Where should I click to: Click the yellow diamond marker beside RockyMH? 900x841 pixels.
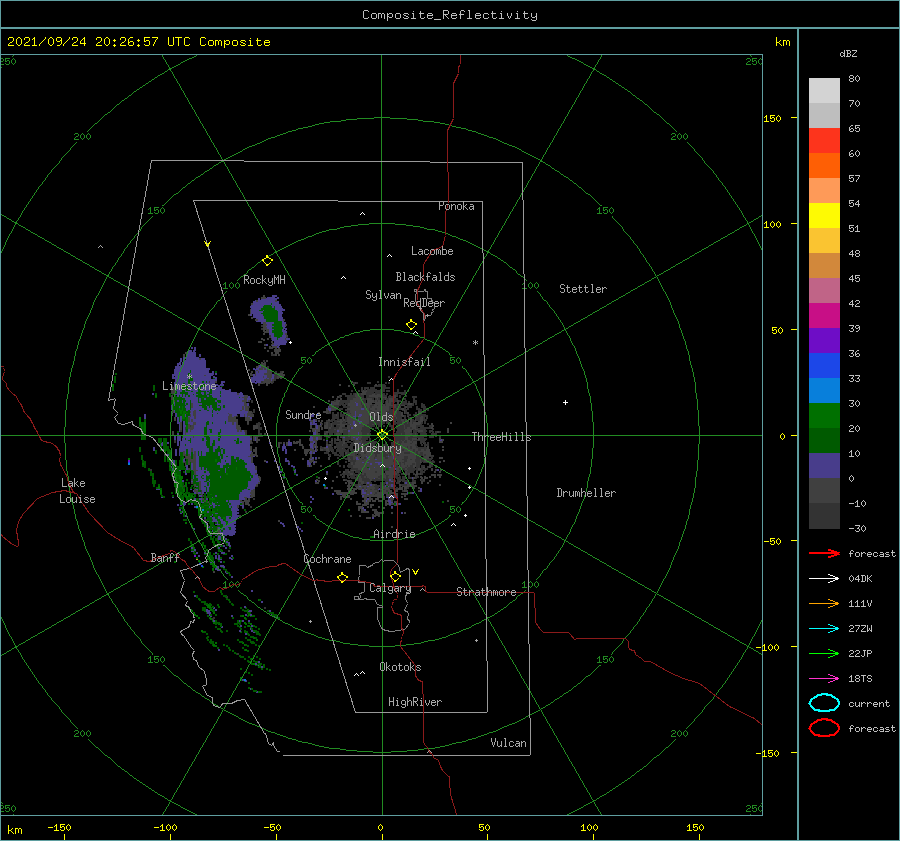[267, 261]
